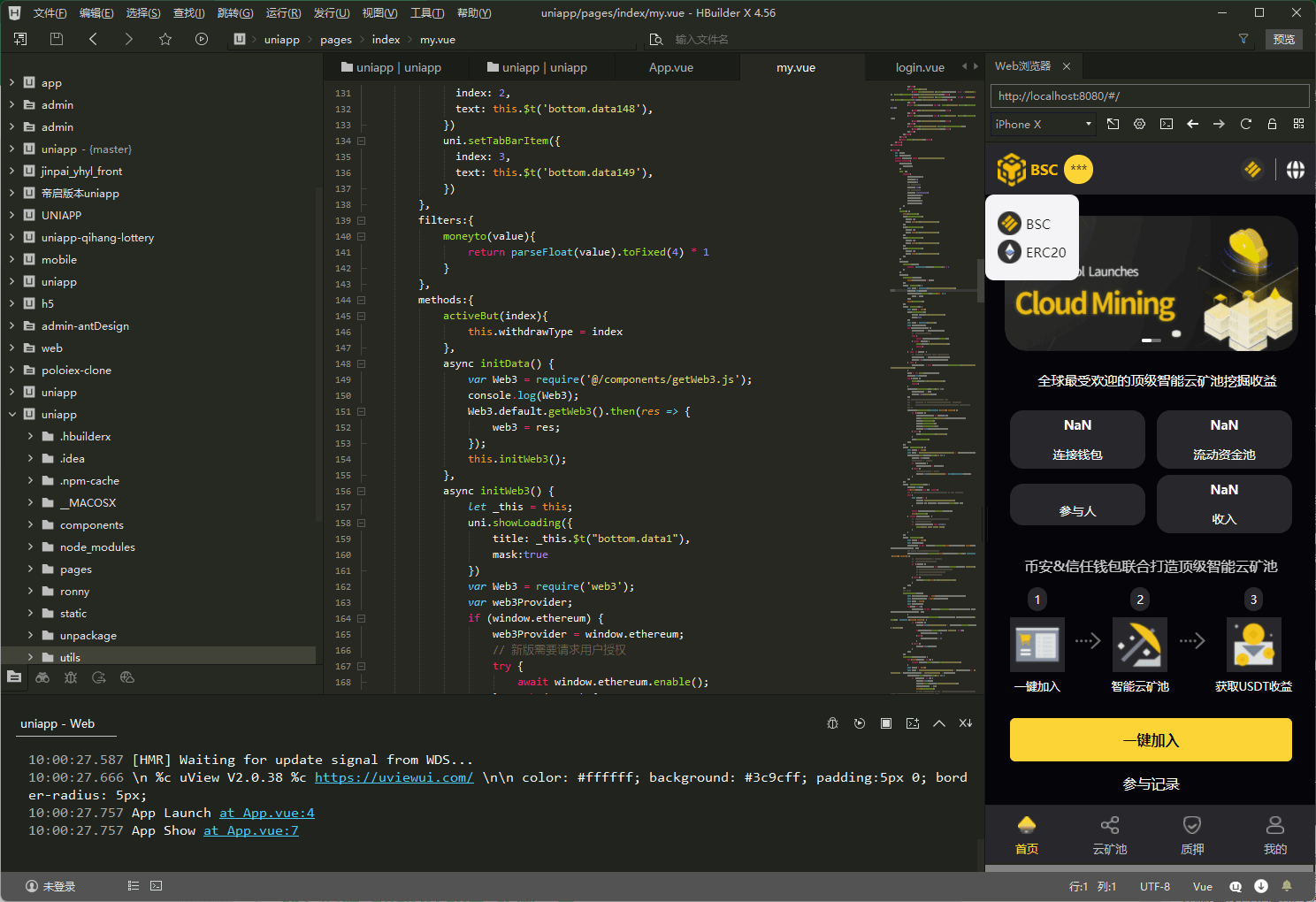Click the bookmark star icon in the toolbar
Image resolution: width=1316 pixels, height=902 pixels.
tap(165, 39)
